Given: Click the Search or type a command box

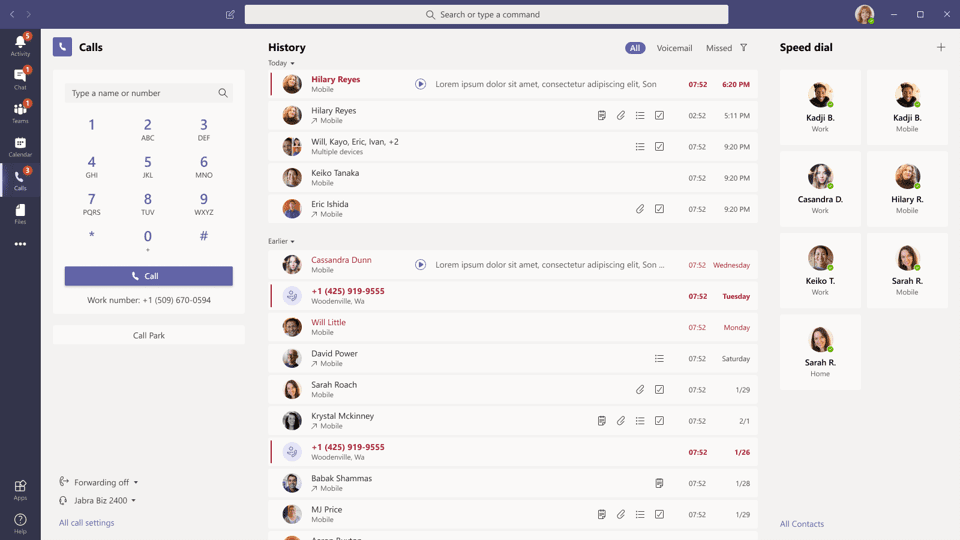Looking at the screenshot, I should (487, 14).
